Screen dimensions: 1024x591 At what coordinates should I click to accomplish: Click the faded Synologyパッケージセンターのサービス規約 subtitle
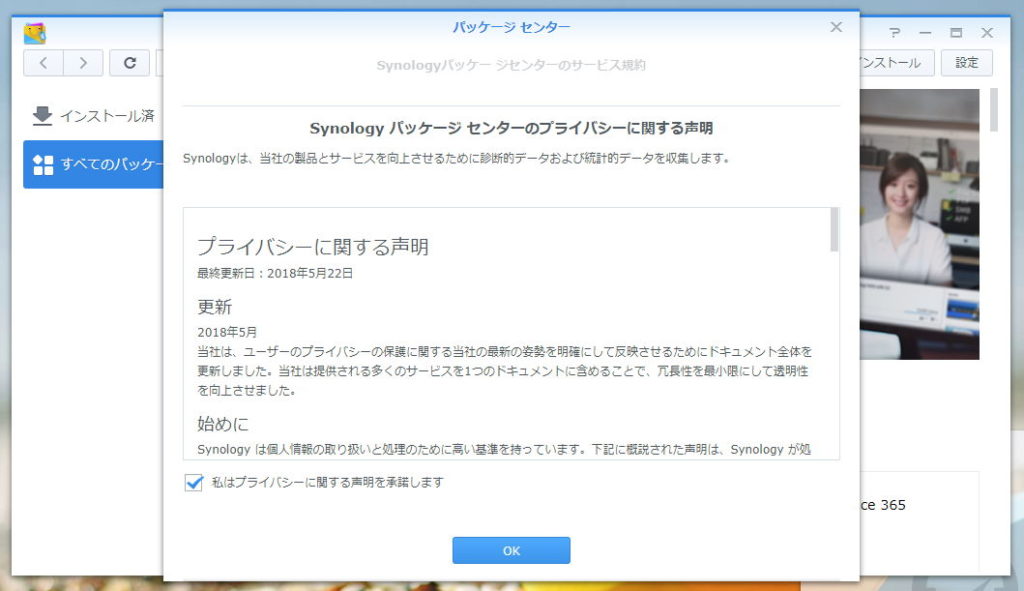click(x=511, y=65)
